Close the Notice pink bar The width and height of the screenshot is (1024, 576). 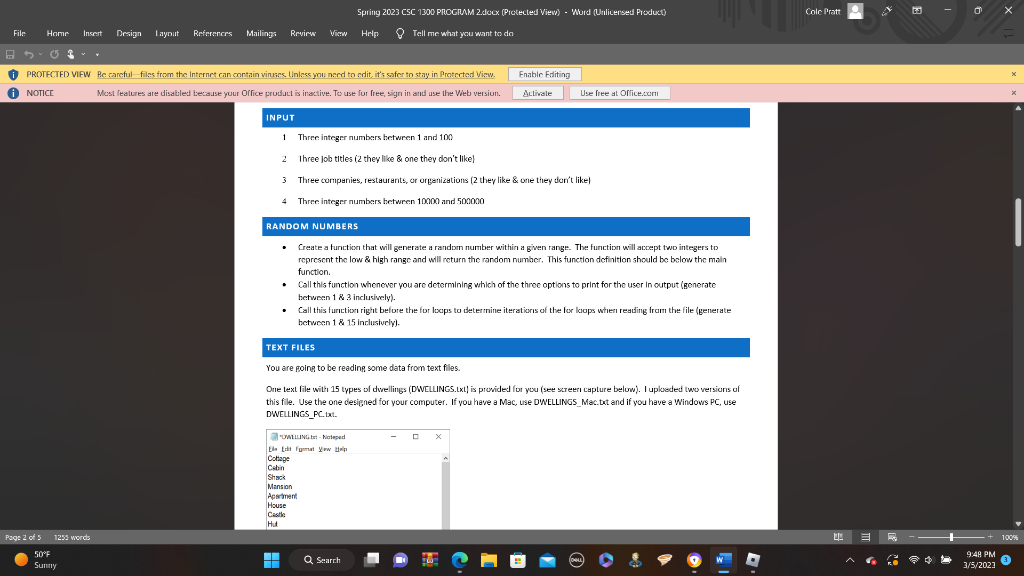pyautogui.click(x=1014, y=93)
